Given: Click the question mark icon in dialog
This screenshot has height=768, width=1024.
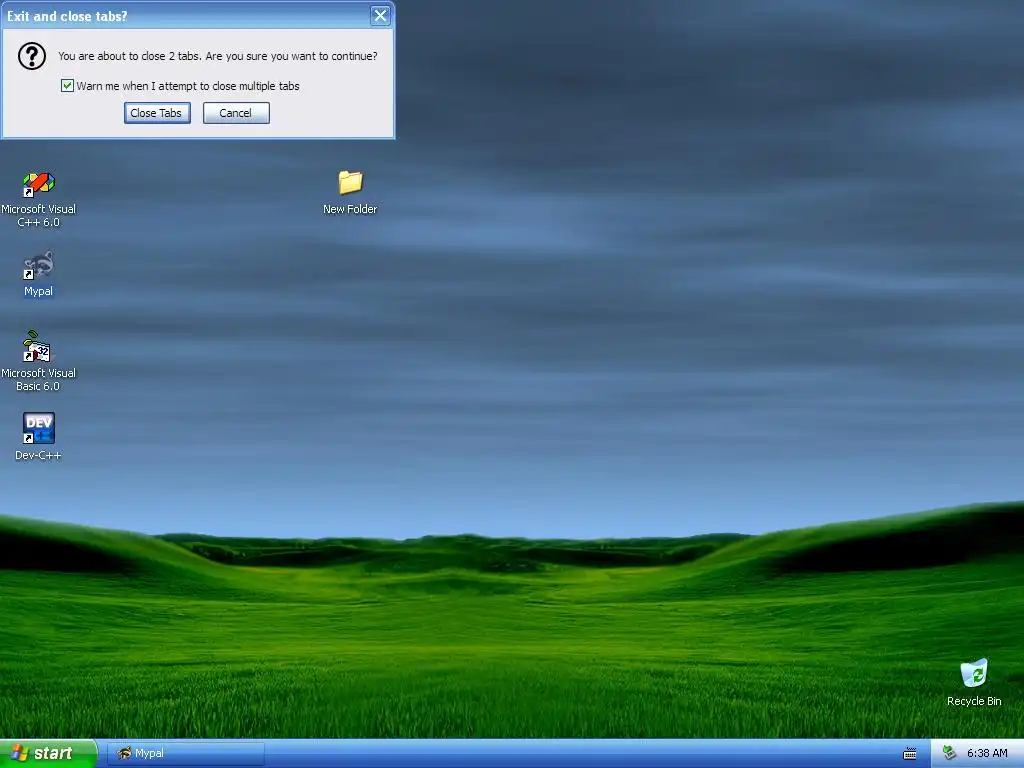Looking at the screenshot, I should pyautogui.click(x=31, y=56).
